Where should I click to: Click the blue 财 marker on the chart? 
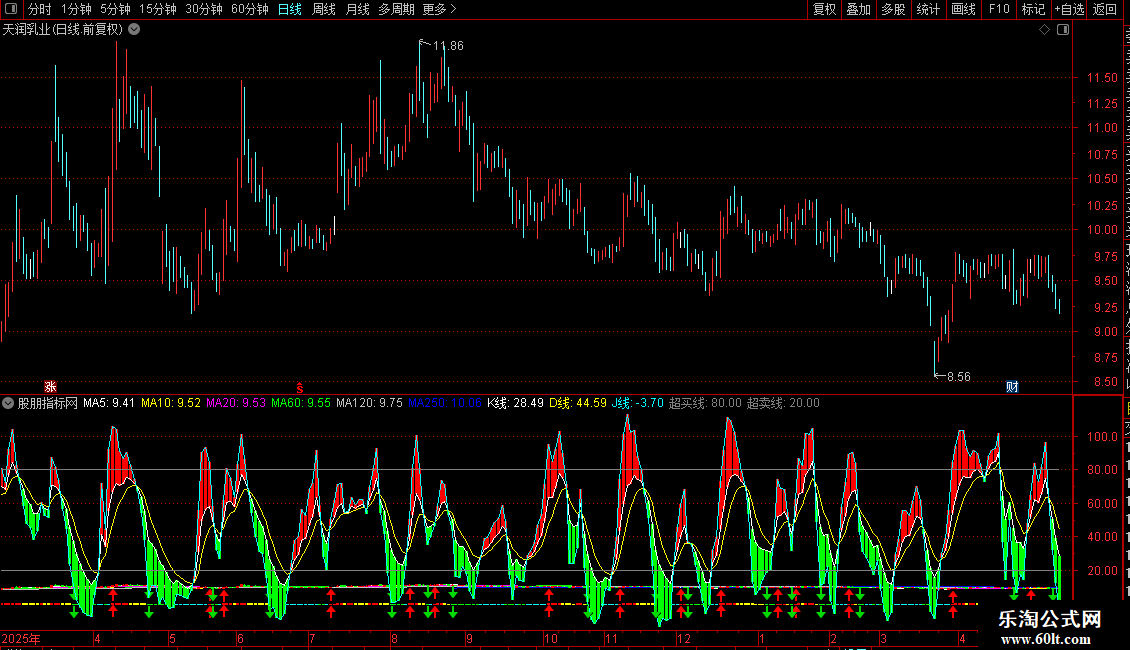pos(1012,387)
